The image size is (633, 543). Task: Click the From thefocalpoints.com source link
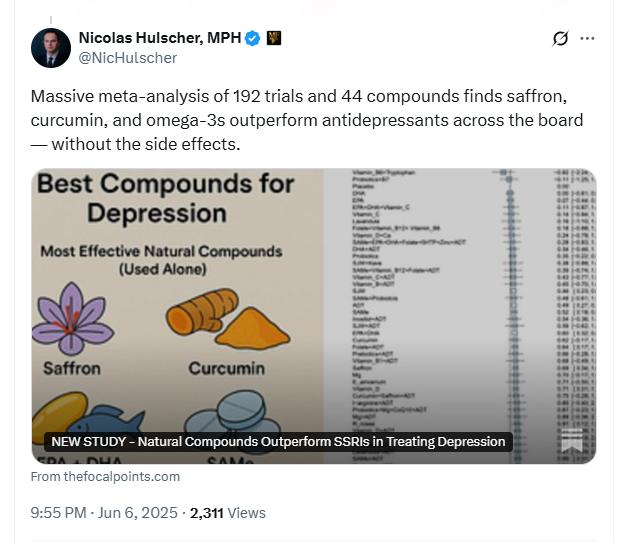tap(105, 477)
